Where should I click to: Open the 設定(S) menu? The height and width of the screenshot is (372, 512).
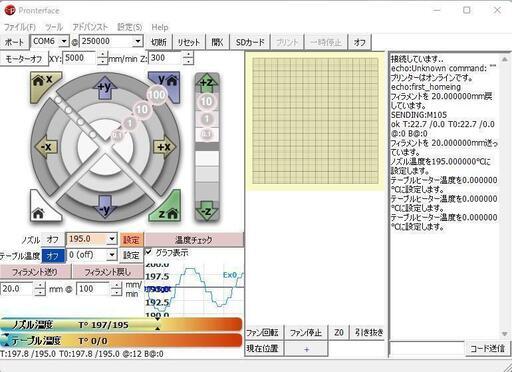(x=130, y=27)
